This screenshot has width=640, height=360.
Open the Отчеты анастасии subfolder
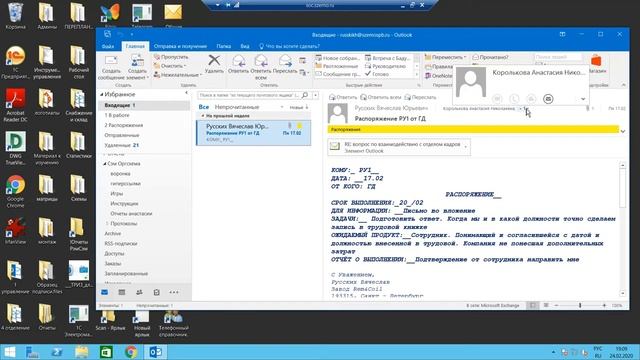click(x=131, y=213)
